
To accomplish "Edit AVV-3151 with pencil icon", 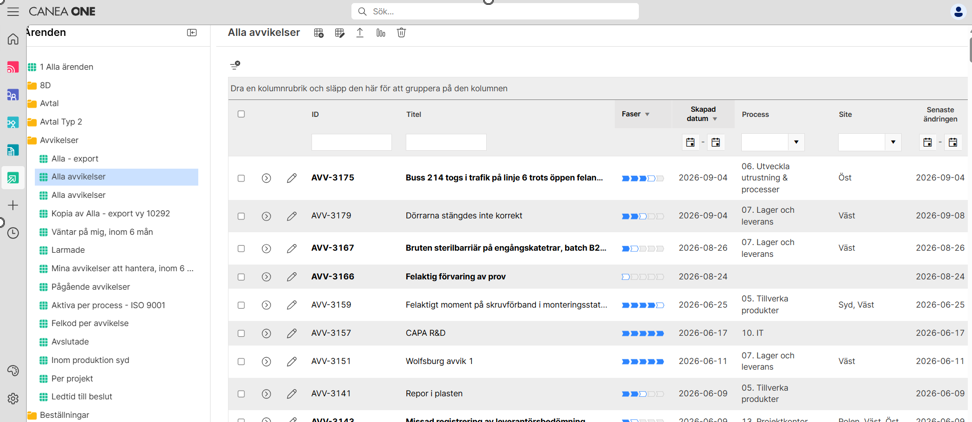I will [291, 361].
